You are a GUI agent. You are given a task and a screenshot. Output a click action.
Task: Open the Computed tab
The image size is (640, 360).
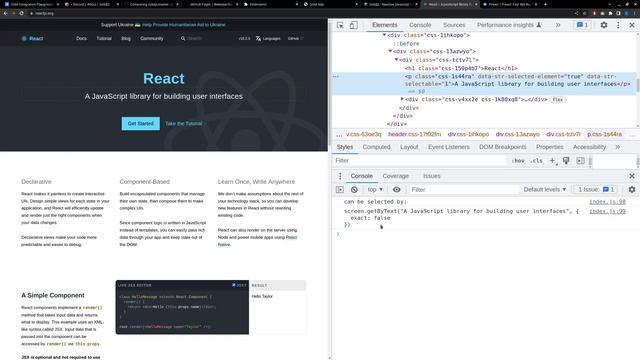[376, 147]
